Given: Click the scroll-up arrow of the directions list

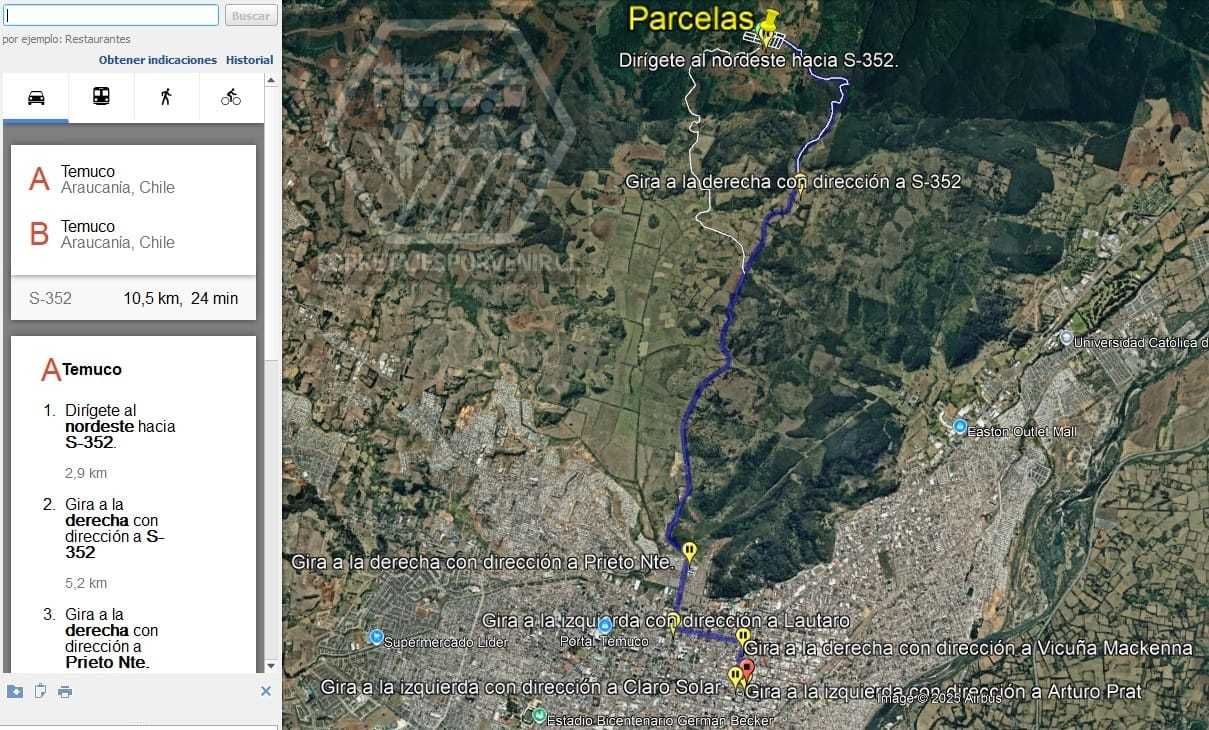Looking at the screenshot, I should [x=271, y=81].
